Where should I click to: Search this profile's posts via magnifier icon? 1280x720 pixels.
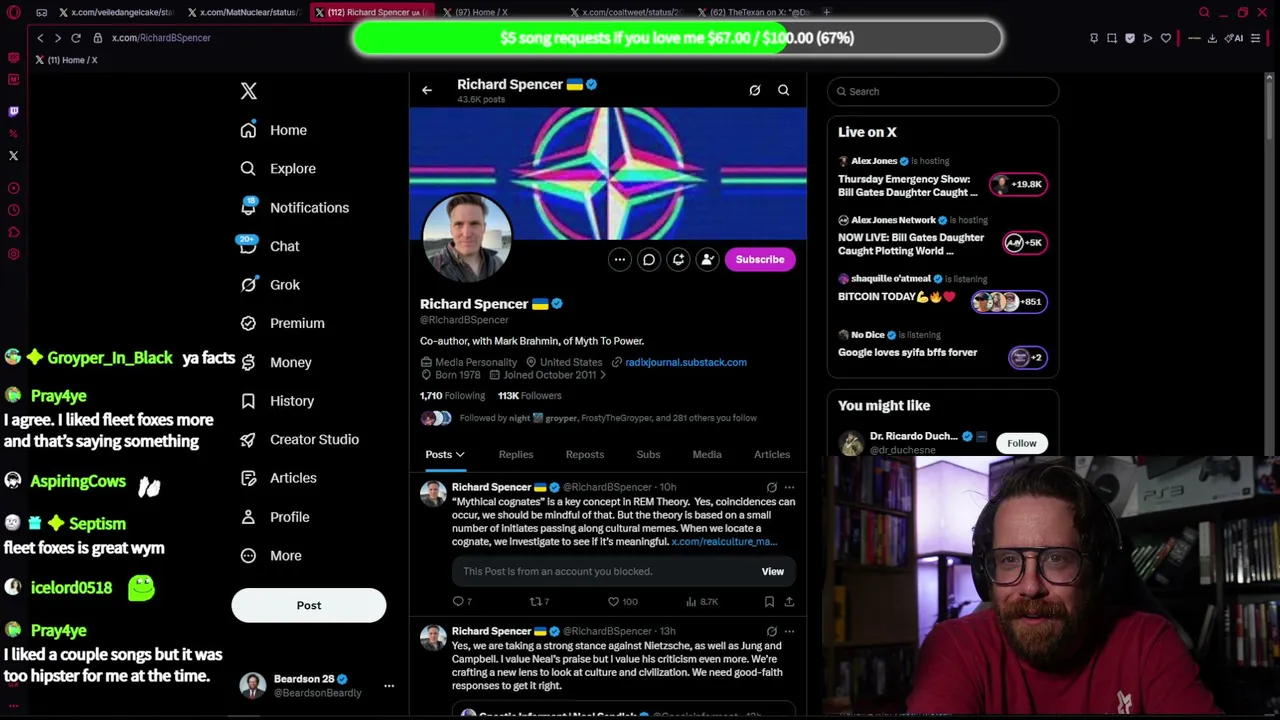click(784, 90)
